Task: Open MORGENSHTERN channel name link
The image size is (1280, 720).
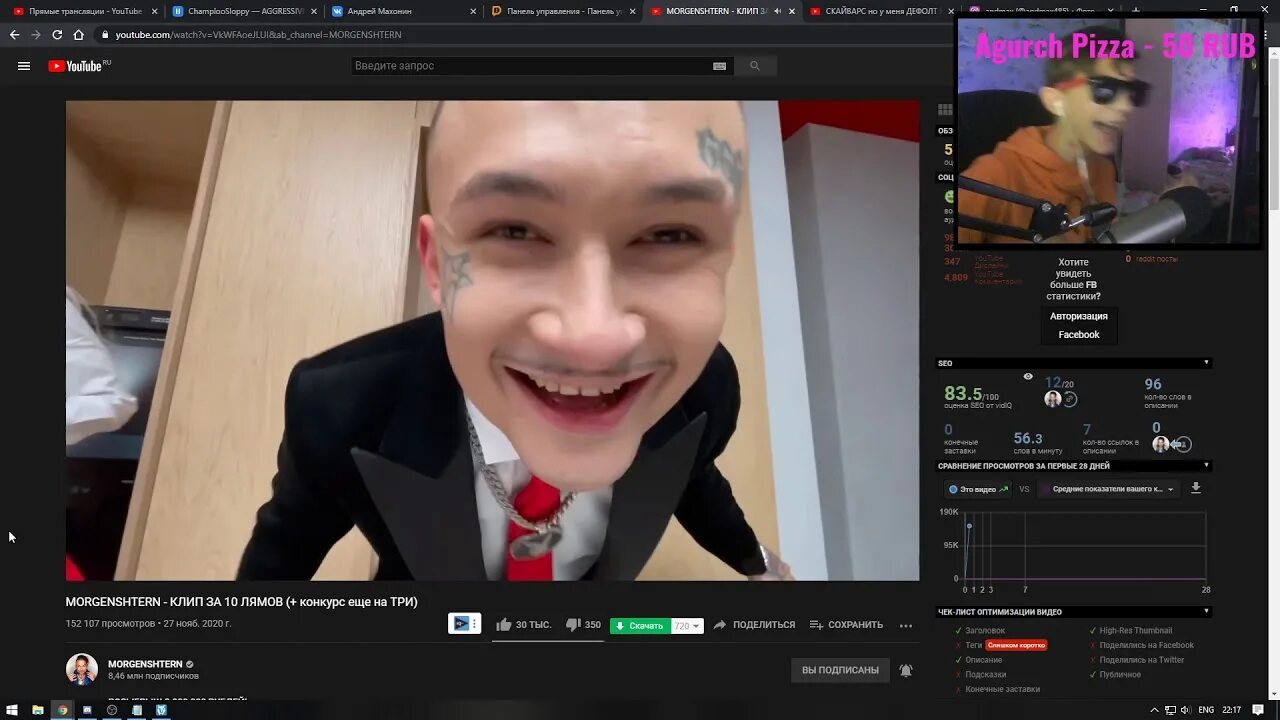Action: click(145, 664)
